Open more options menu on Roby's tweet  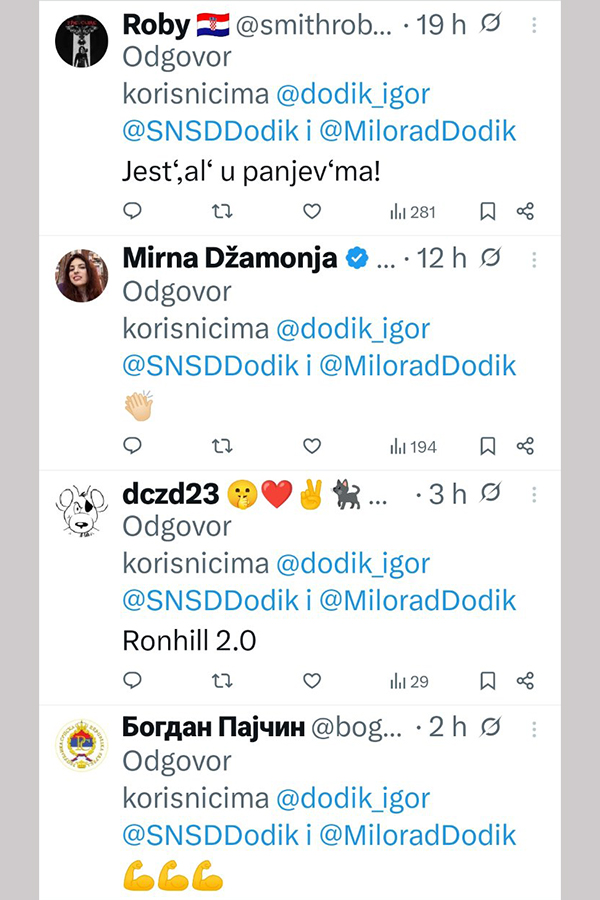534,24
